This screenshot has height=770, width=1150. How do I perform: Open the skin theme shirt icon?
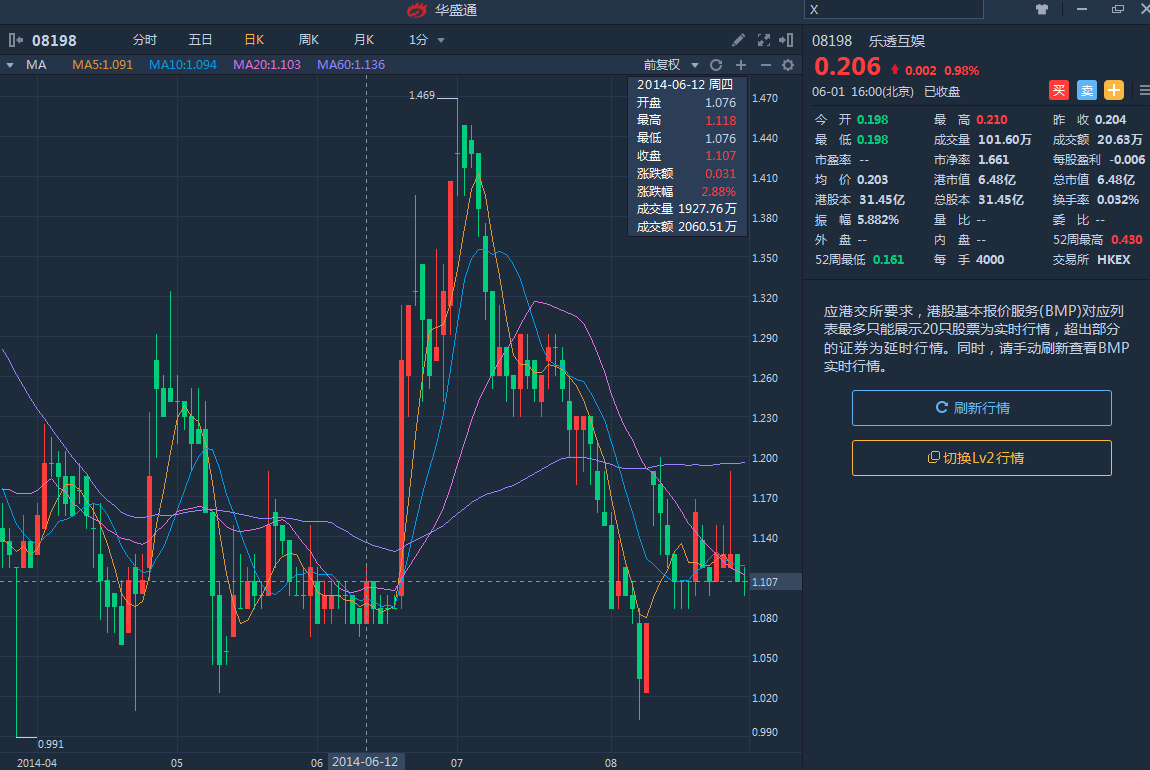pos(1041,10)
